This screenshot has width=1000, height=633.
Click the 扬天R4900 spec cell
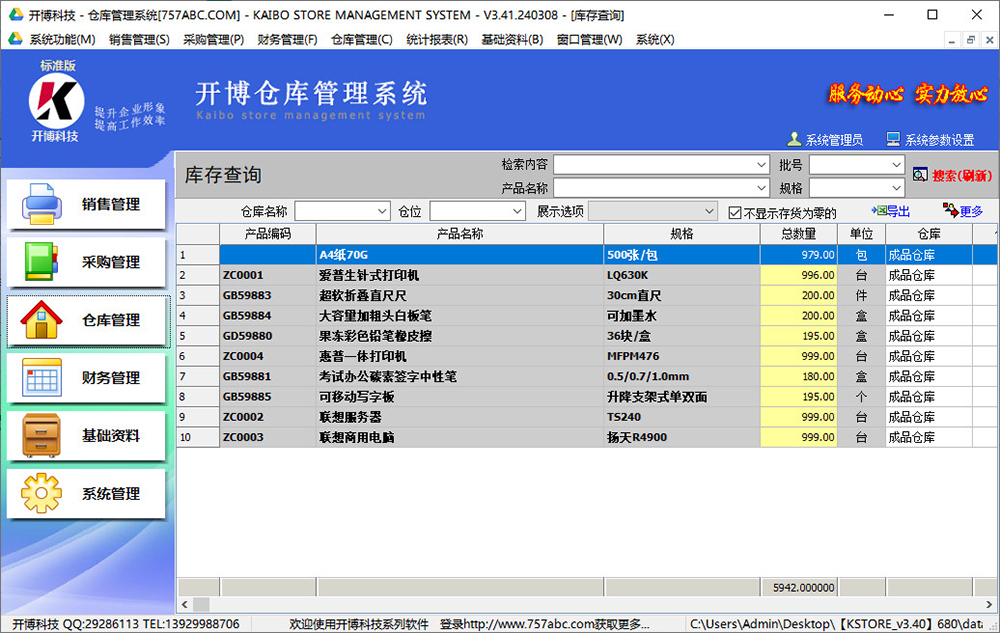[x=682, y=437]
